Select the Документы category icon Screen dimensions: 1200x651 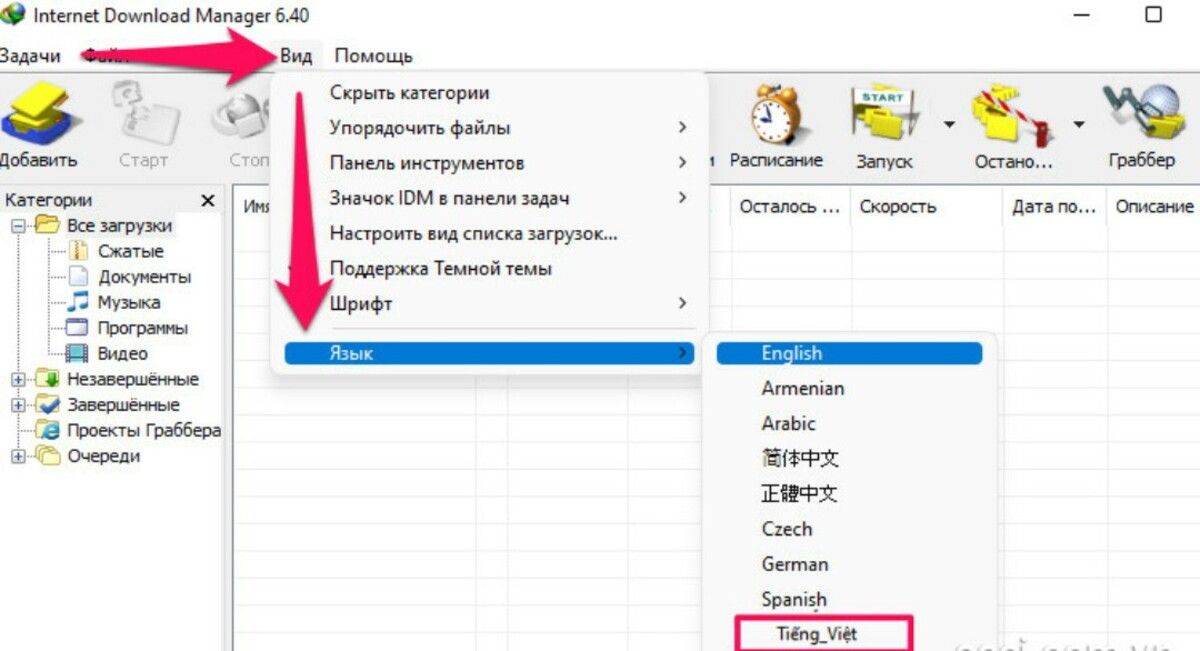click(x=79, y=277)
